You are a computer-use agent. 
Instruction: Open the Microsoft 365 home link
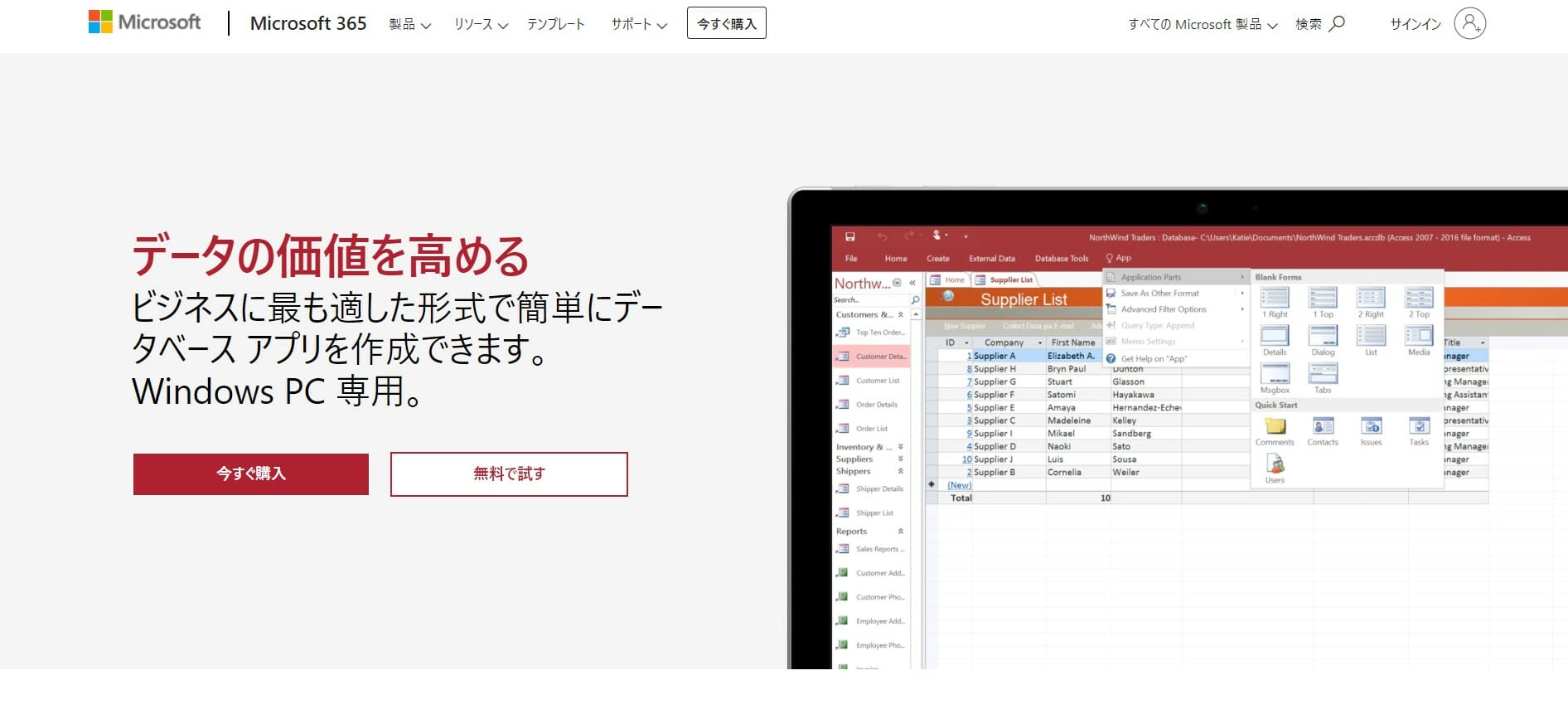pyautogui.click(x=308, y=23)
